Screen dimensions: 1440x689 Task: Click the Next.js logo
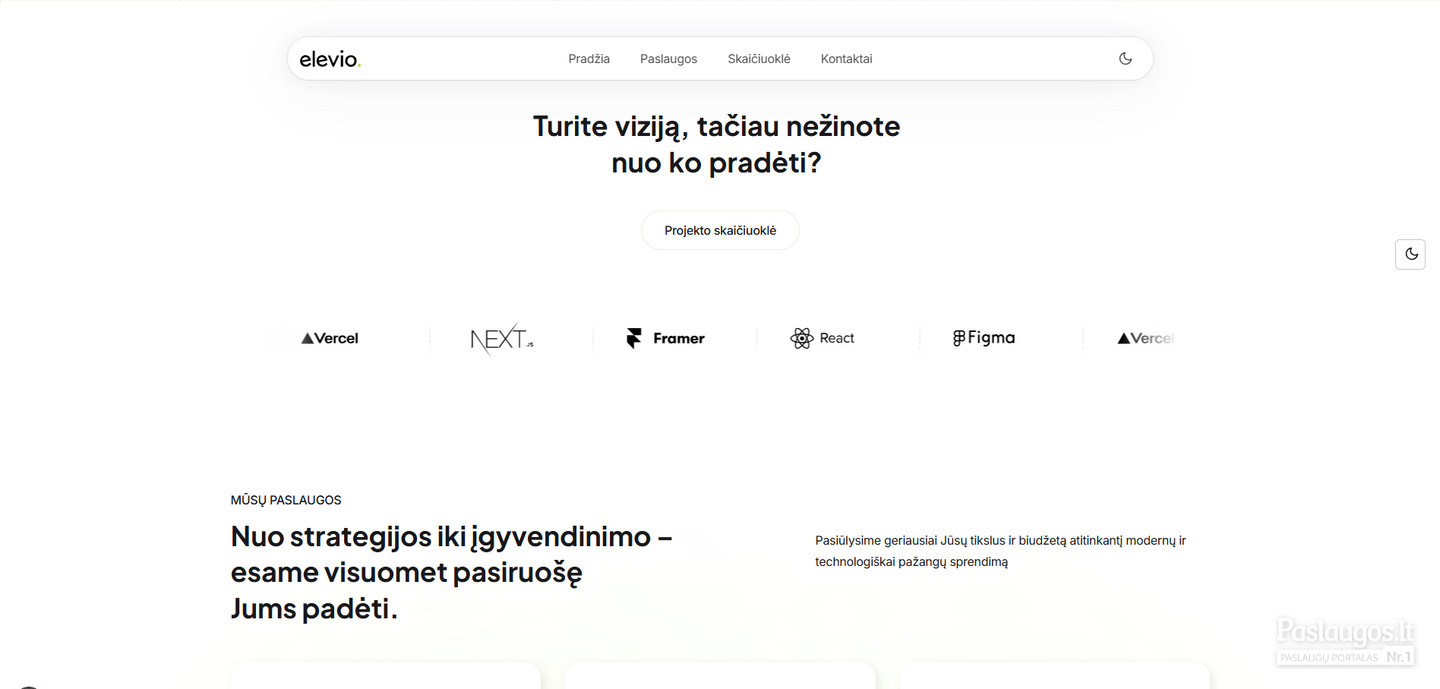(502, 339)
